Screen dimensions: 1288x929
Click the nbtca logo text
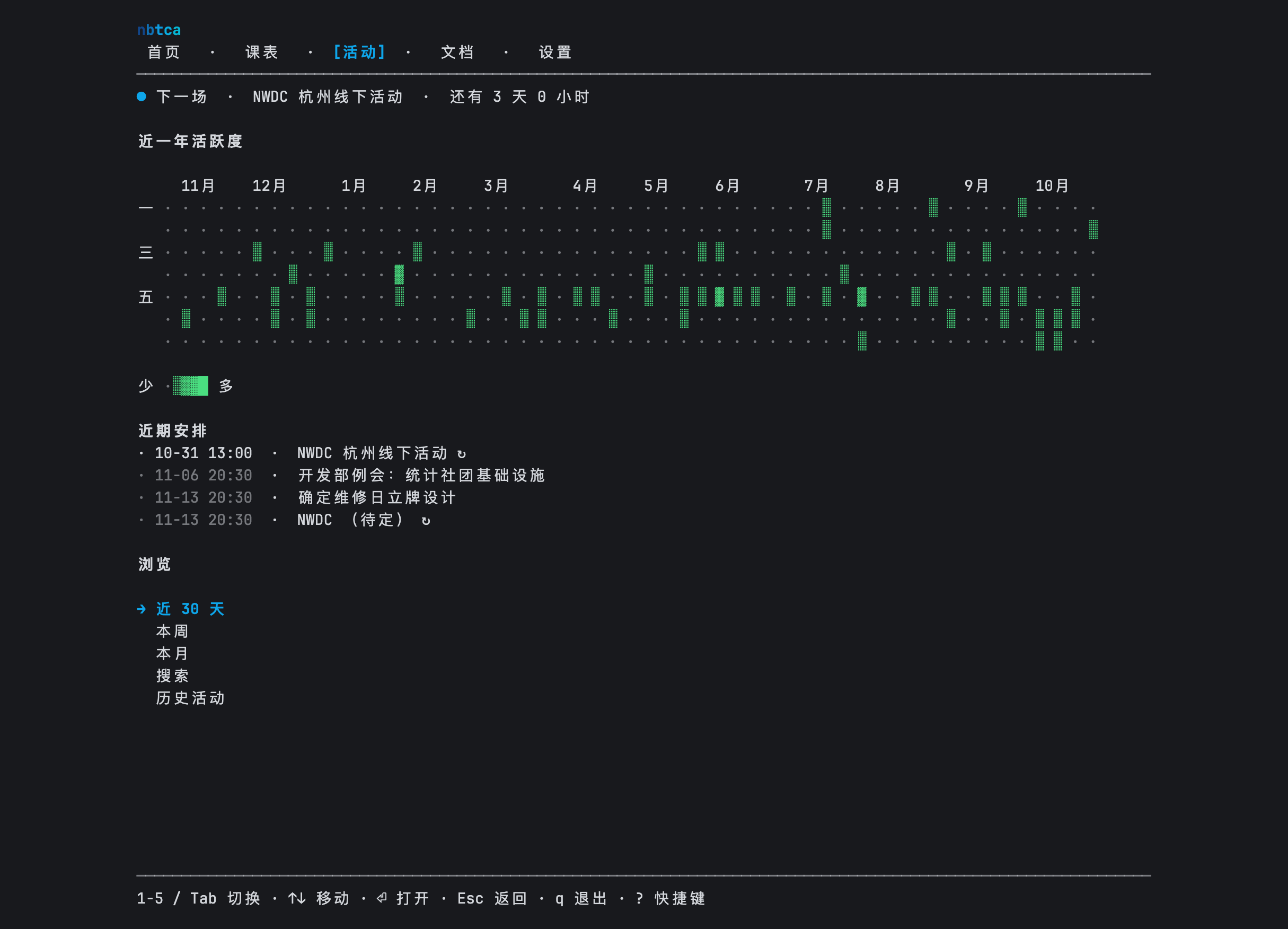point(159,30)
